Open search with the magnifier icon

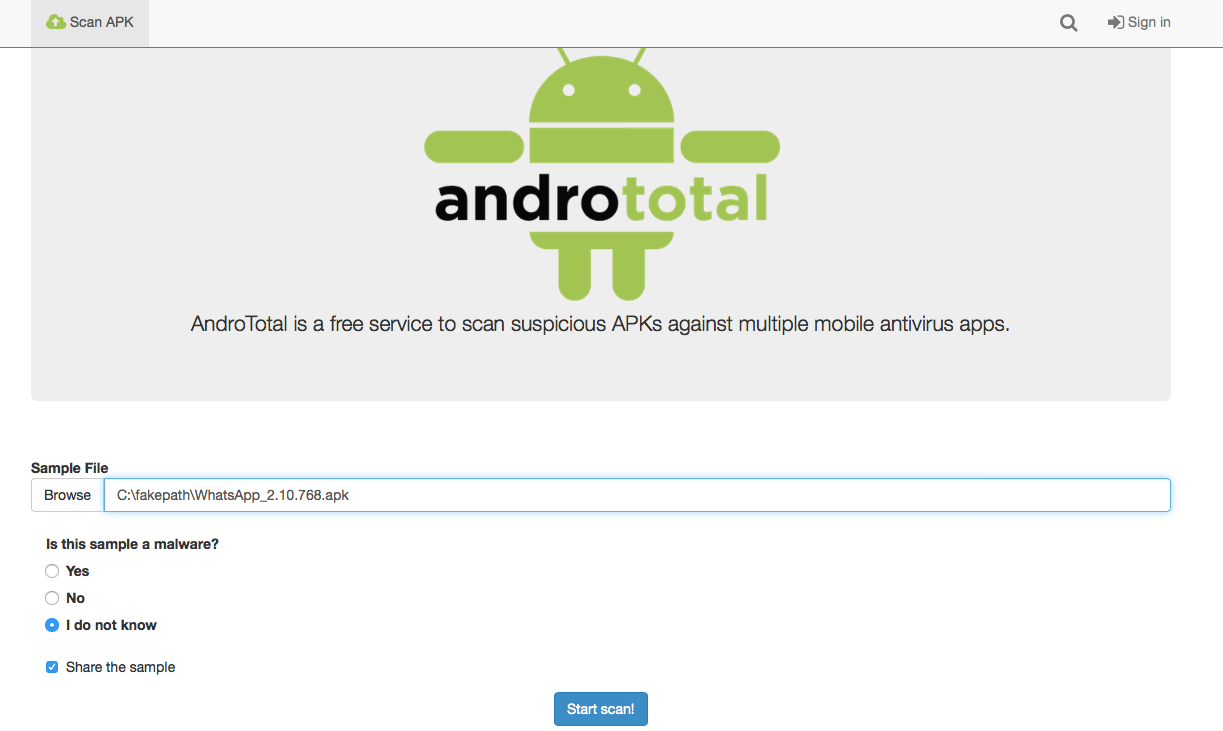tap(1069, 23)
